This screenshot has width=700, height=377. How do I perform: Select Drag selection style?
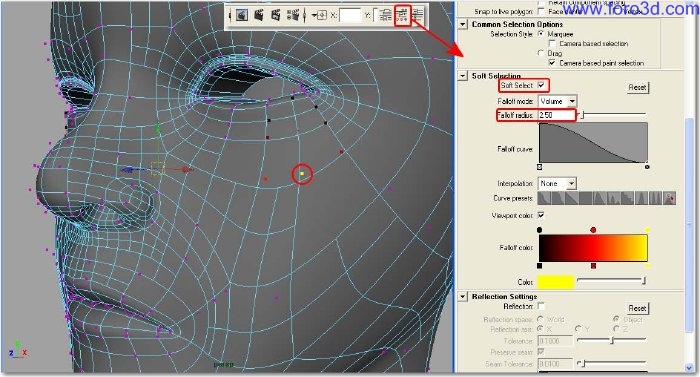542,53
